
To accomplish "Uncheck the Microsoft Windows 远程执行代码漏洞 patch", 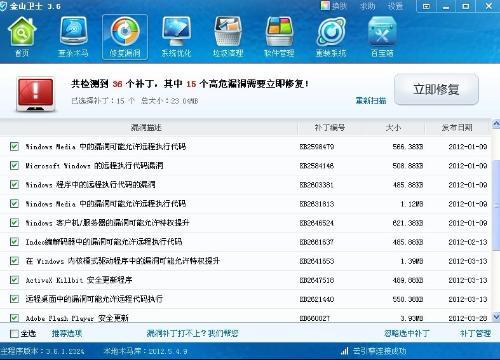I will pos(14,165).
